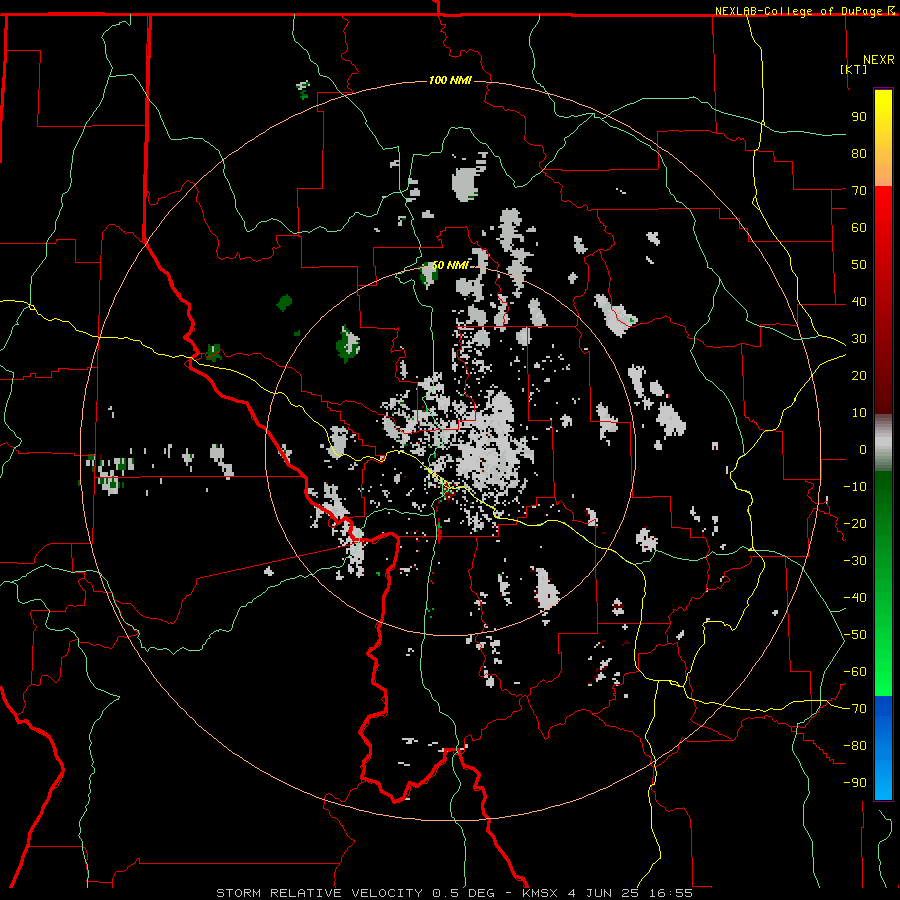Select the 100 NMI range ring label
Image resolution: width=900 pixels, height=900 pixels.
[450, 80]
